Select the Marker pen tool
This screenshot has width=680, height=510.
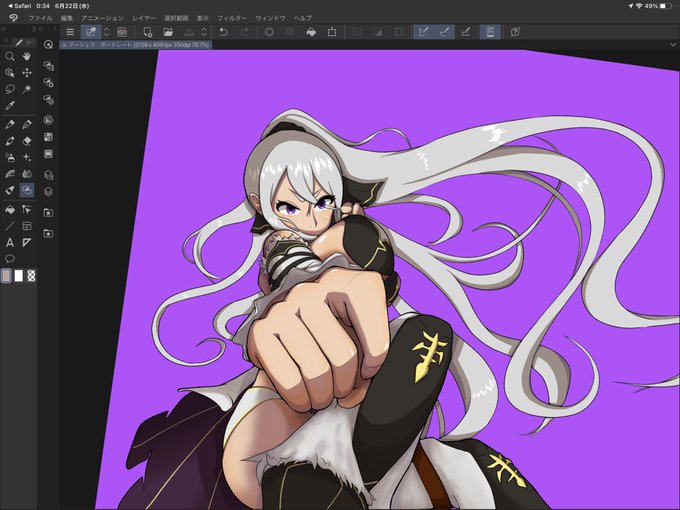click(x=10, y=190)
